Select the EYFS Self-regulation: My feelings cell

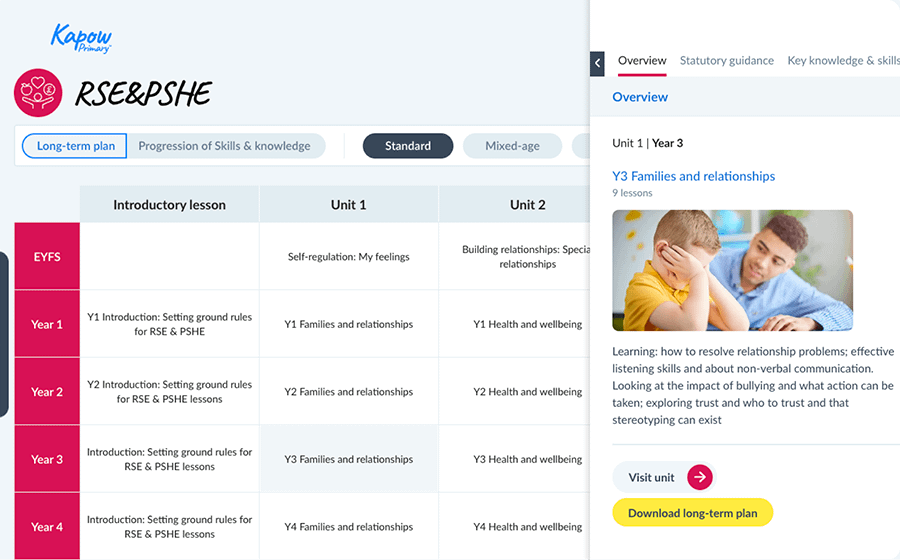tap(348, 257)
